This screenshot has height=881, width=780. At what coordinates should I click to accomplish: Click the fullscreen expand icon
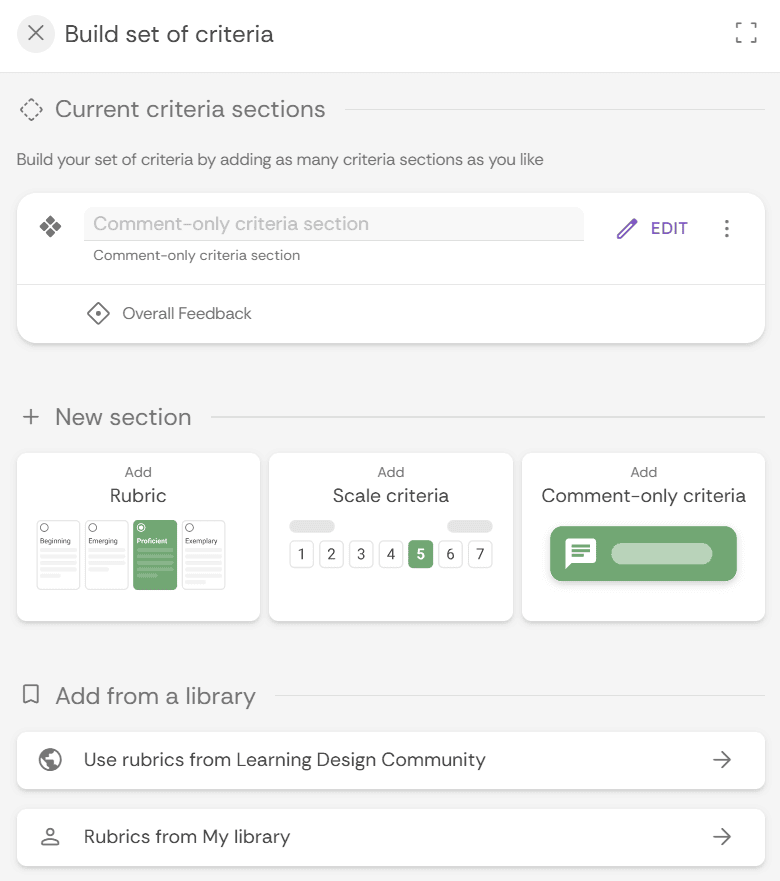pyautogui.click(x=746, y=32)
